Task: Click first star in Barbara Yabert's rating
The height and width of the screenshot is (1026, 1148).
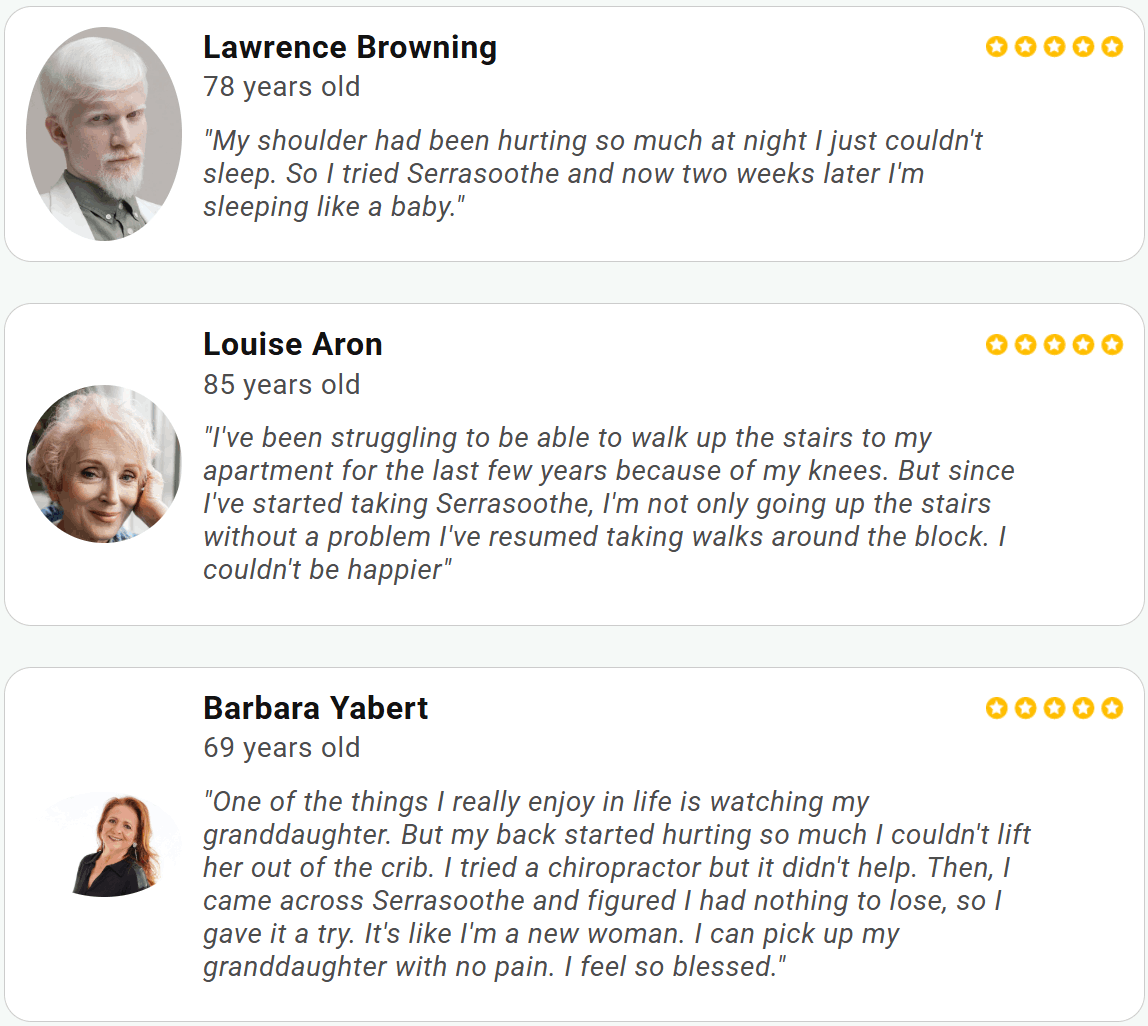Action: point(996,708)
